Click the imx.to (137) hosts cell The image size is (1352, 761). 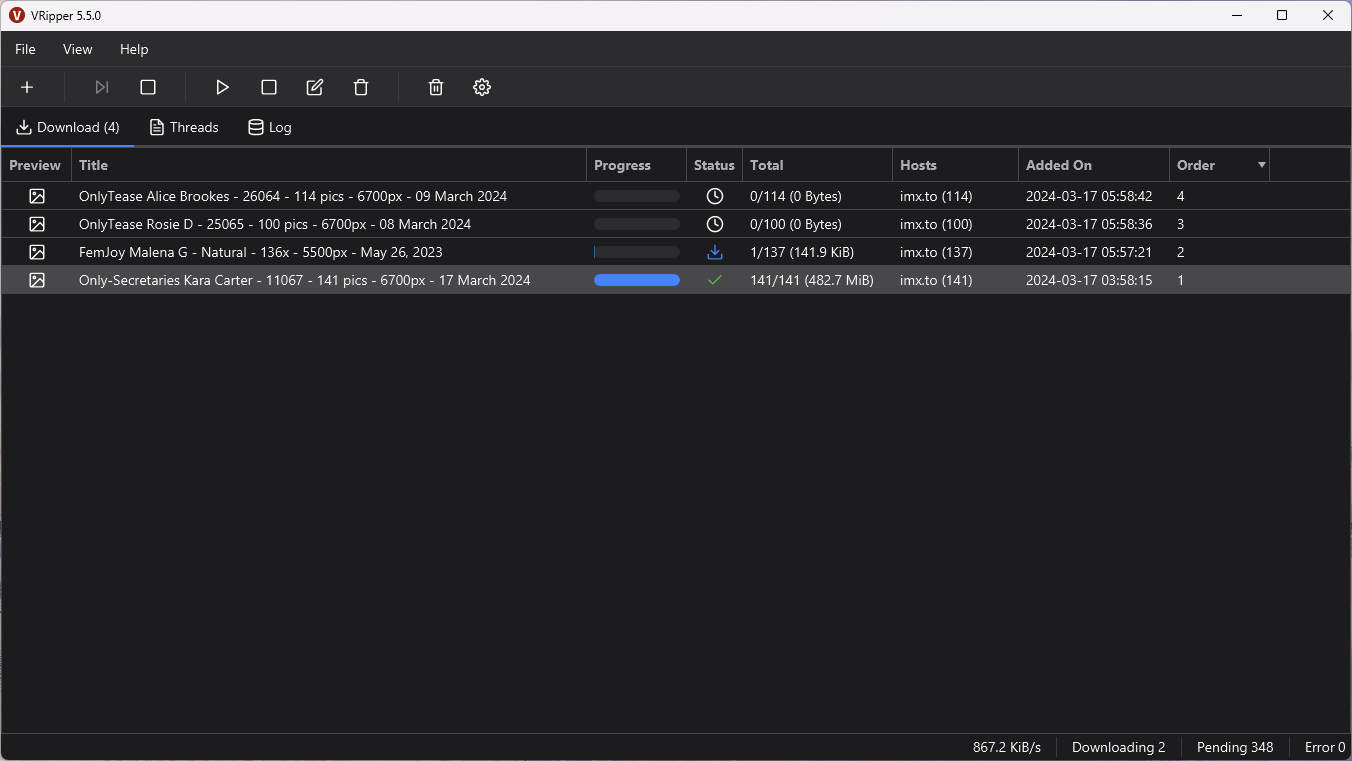click(936, 252)
